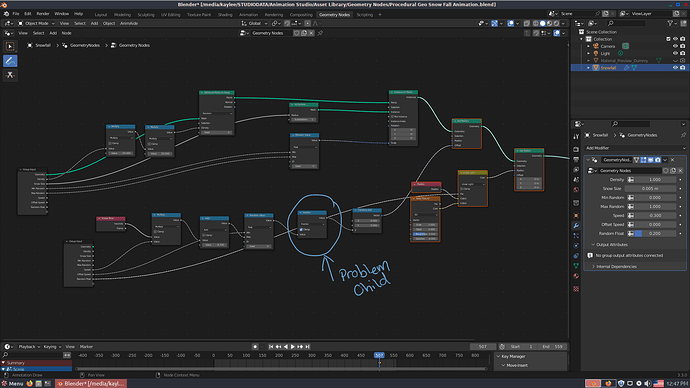Open the View Layer properties tab icon
Screen dimensions: 690x388
576,169
